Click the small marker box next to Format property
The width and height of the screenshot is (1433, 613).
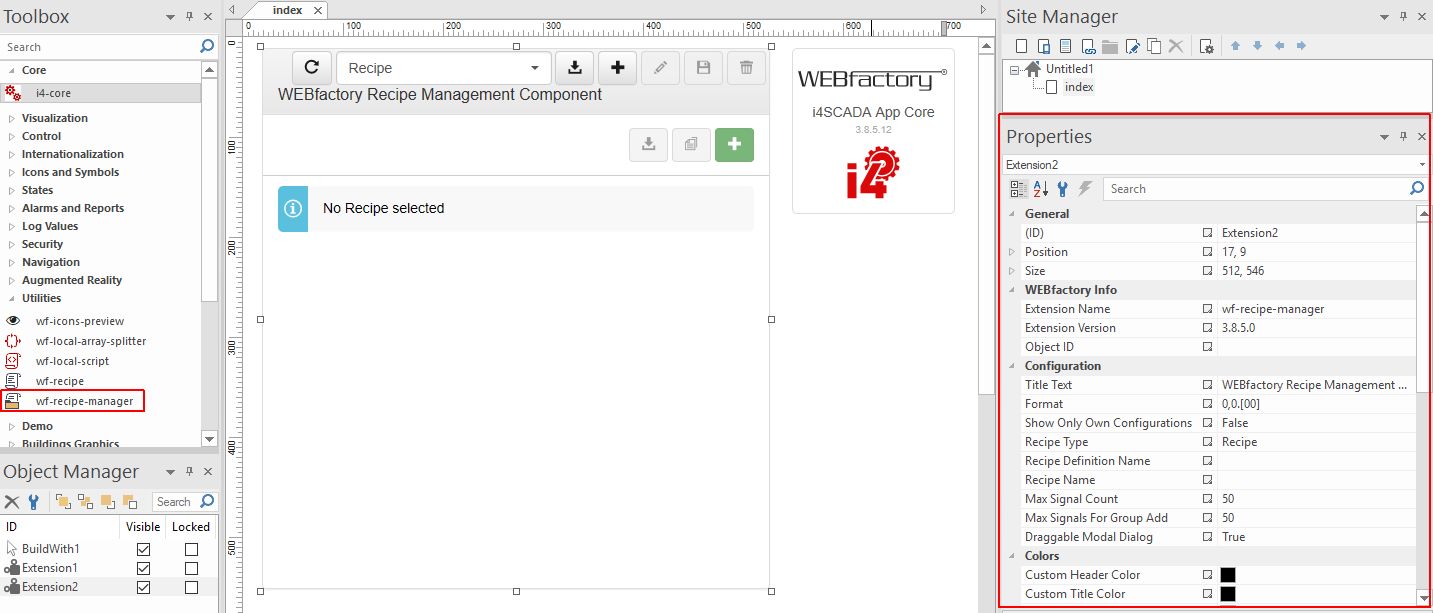[1207, 404]
